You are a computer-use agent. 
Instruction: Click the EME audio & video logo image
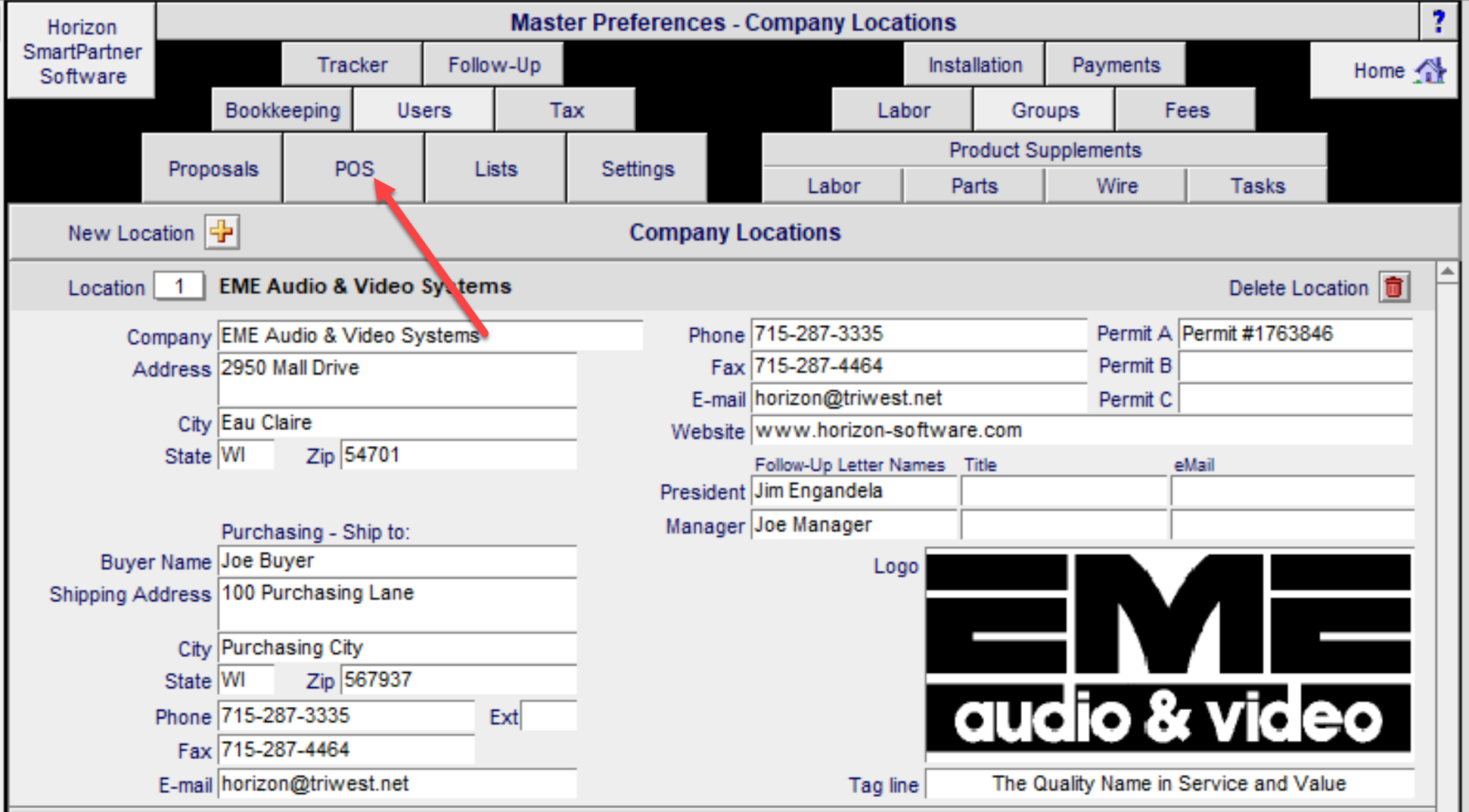[x=1169, y=652]
